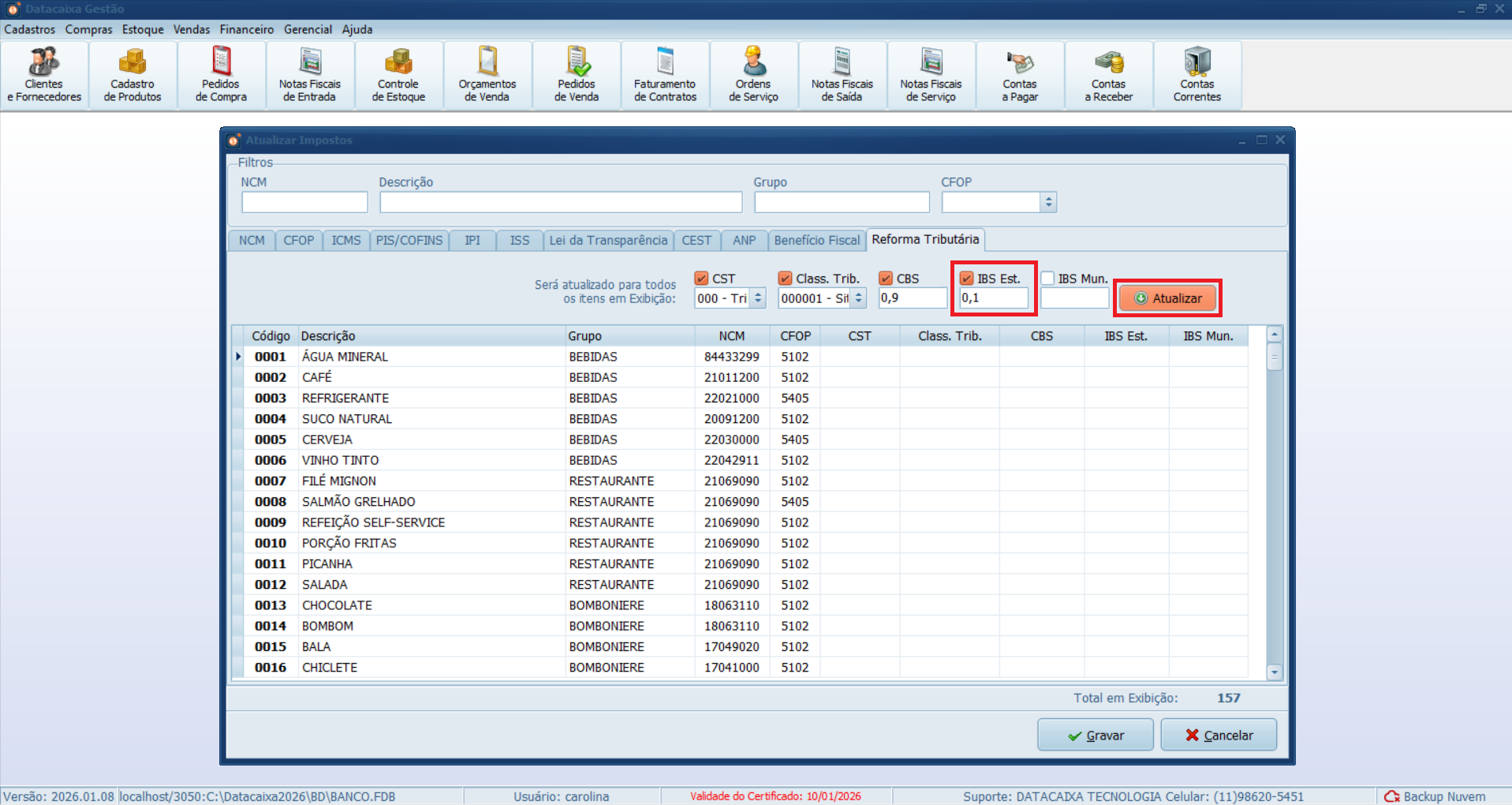Click the Descrição filter input field
Screen dimensions: 1512x805
(560, 203)
